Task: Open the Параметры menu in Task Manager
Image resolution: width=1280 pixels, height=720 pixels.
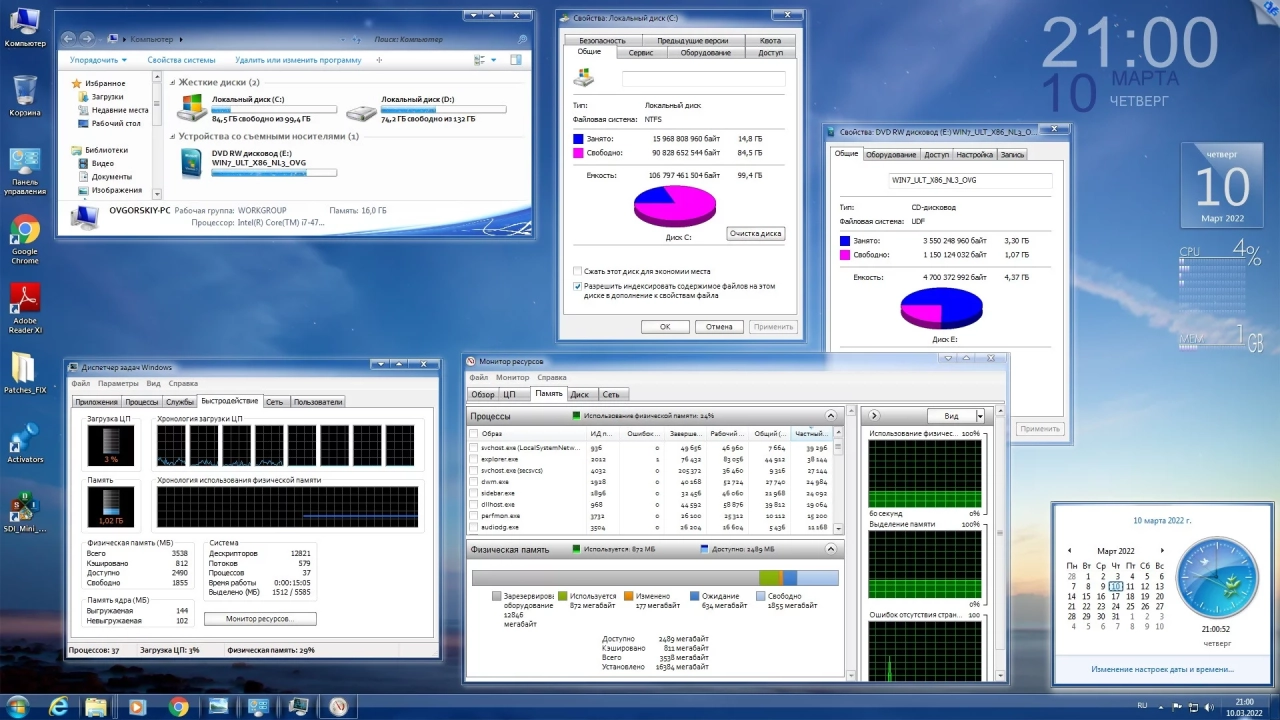Action: [x=118, y=383]
